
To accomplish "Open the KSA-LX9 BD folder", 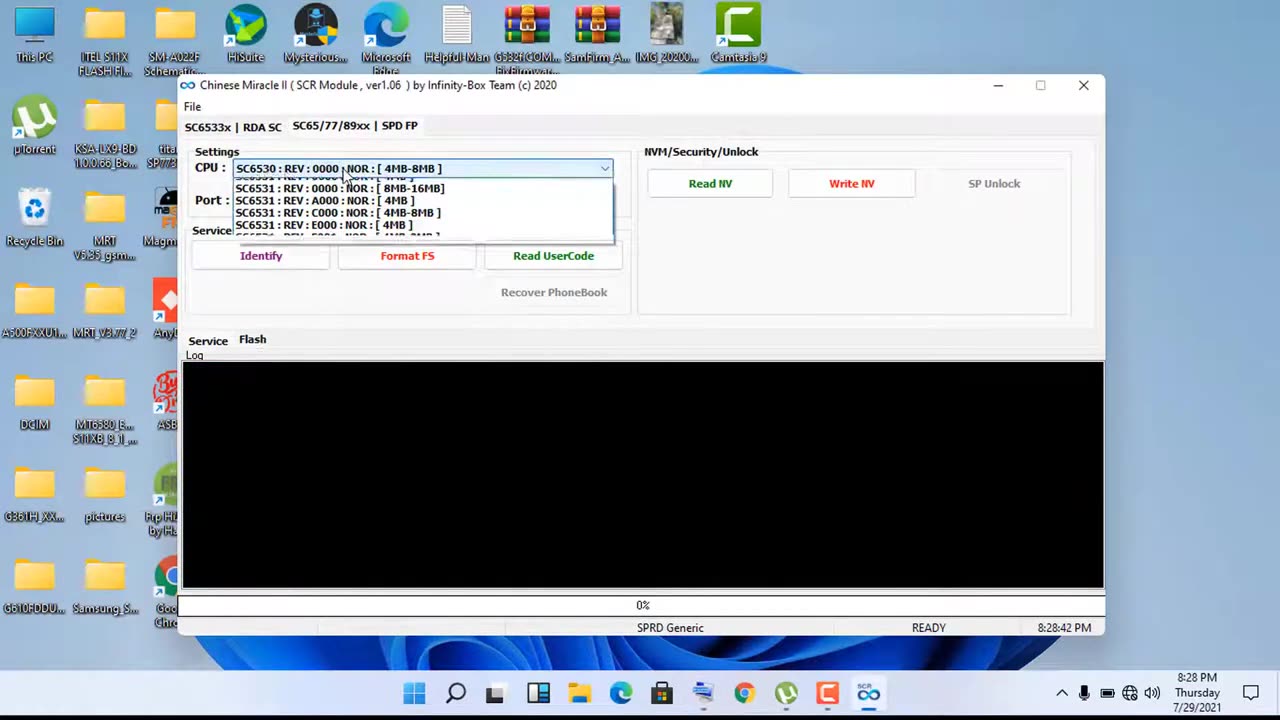I will (x=105, y=132).
